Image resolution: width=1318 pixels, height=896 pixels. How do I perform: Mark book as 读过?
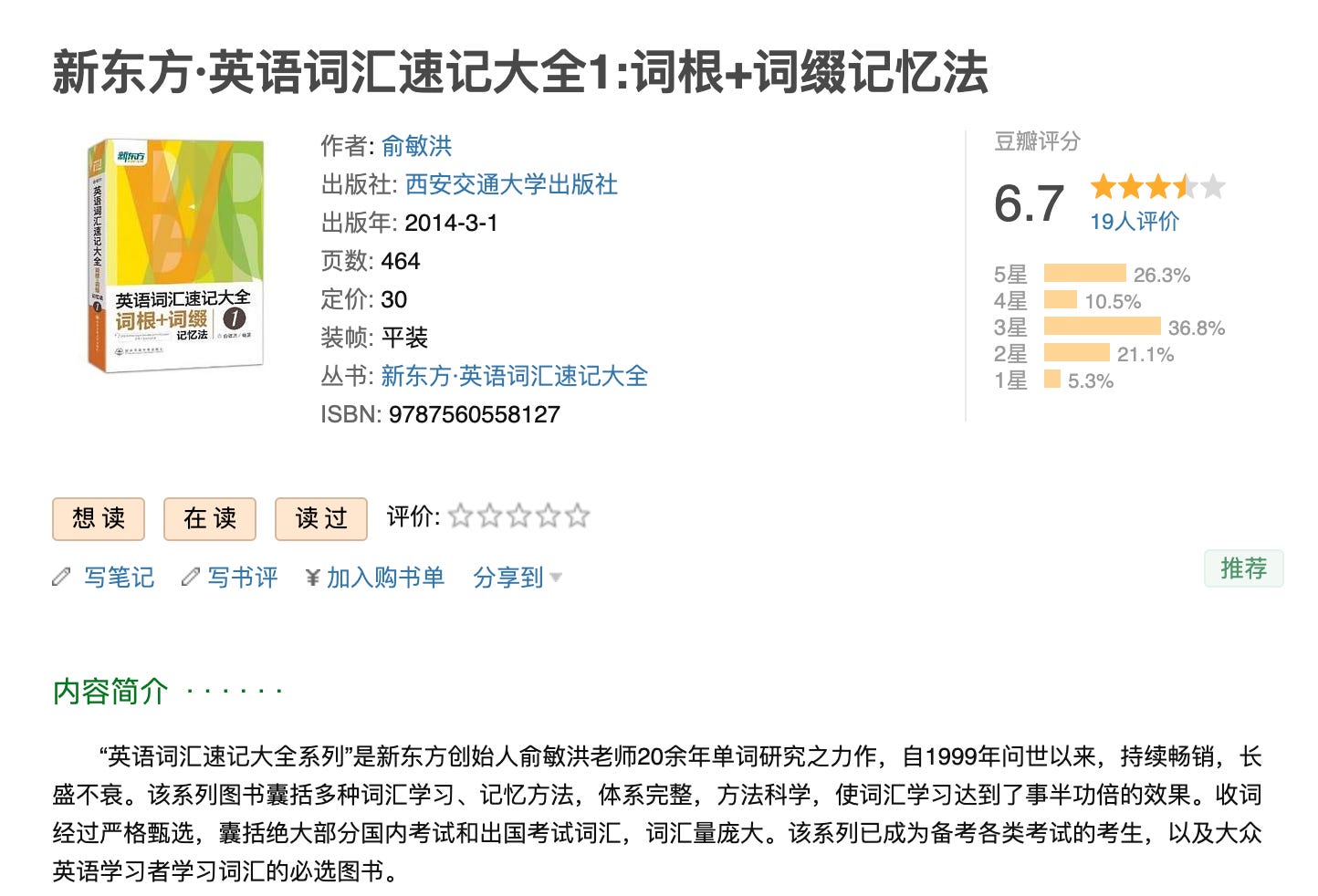[x=321, y=518]
